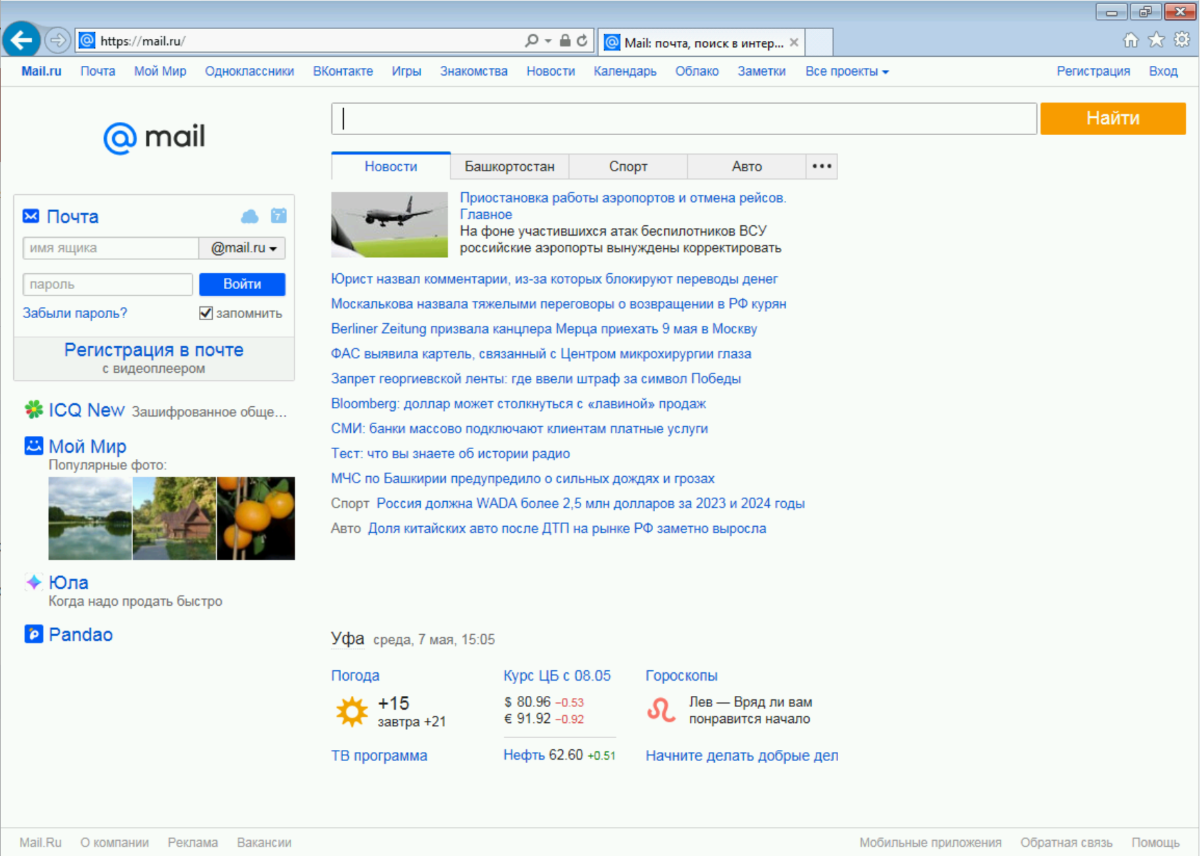Open Favorites star icon
This screenshot has width=1200, height=856.
(x=1156, y=40)
